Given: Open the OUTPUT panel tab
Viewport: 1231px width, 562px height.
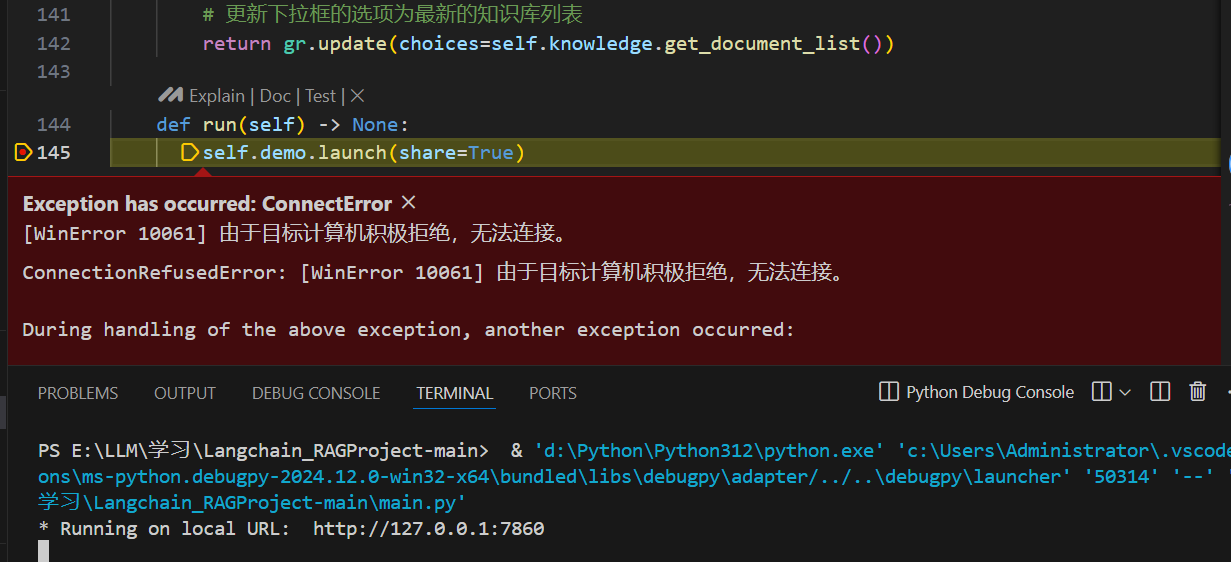Looking at the screenshot, I should point(185,393).
